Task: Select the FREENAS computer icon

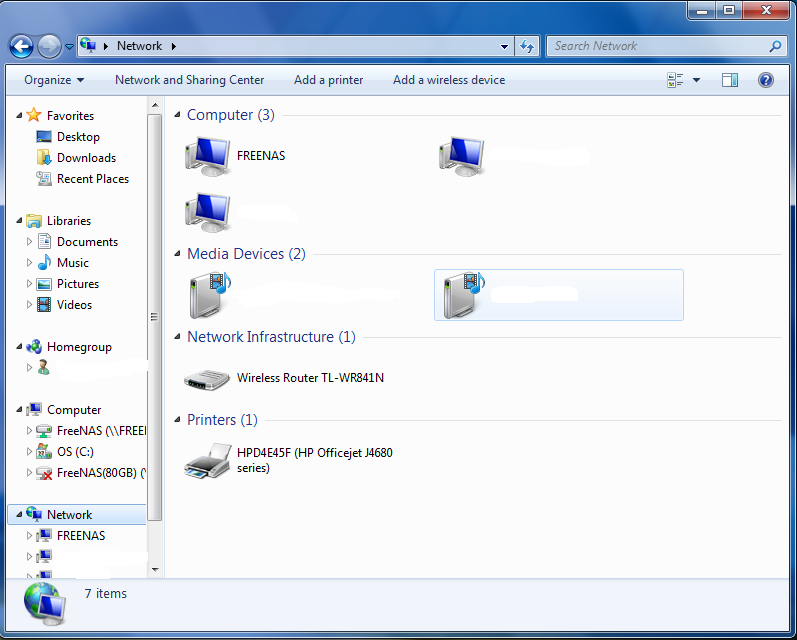Action: 208,156
